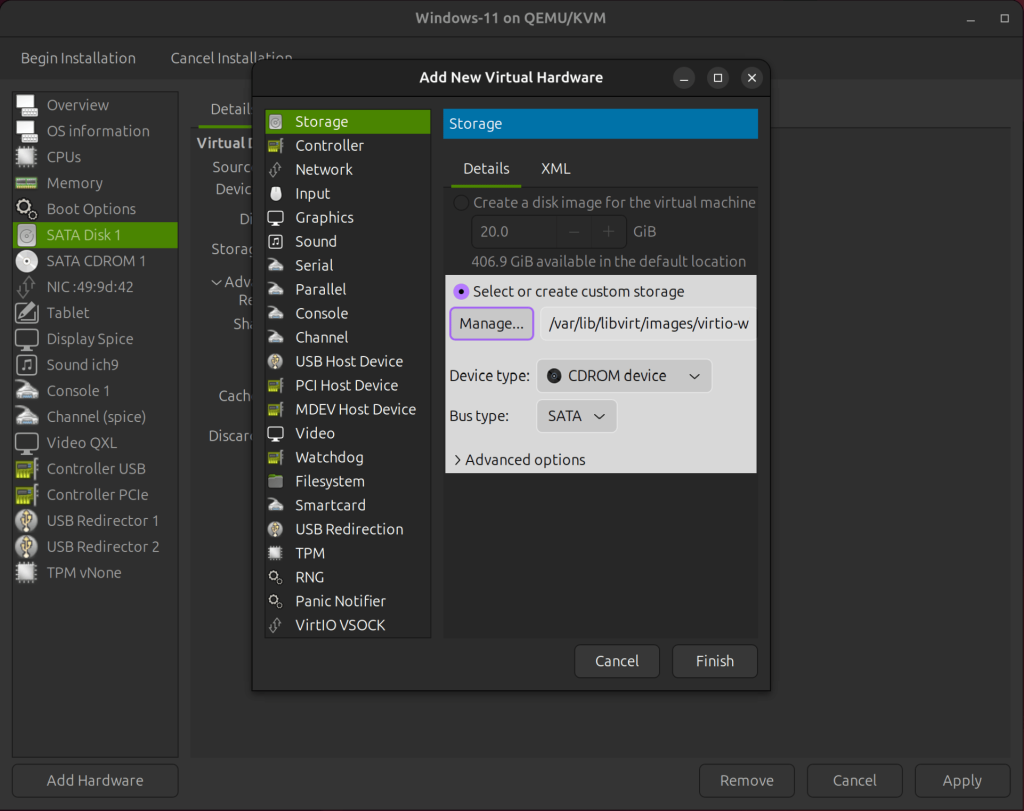Increase disk size with the plus stepper
The width and height of the screenshot is (1024, 811).
click(607, 231)
